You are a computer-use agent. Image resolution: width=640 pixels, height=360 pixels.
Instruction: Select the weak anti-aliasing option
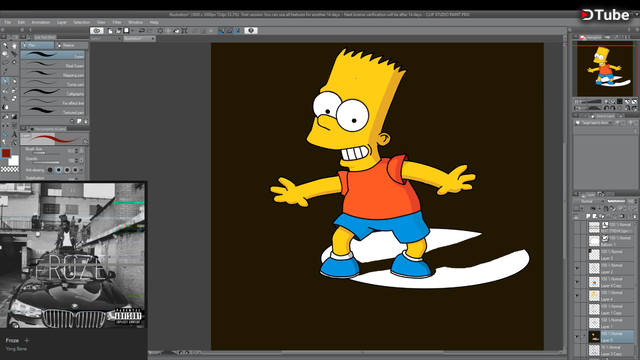[58, 170]
